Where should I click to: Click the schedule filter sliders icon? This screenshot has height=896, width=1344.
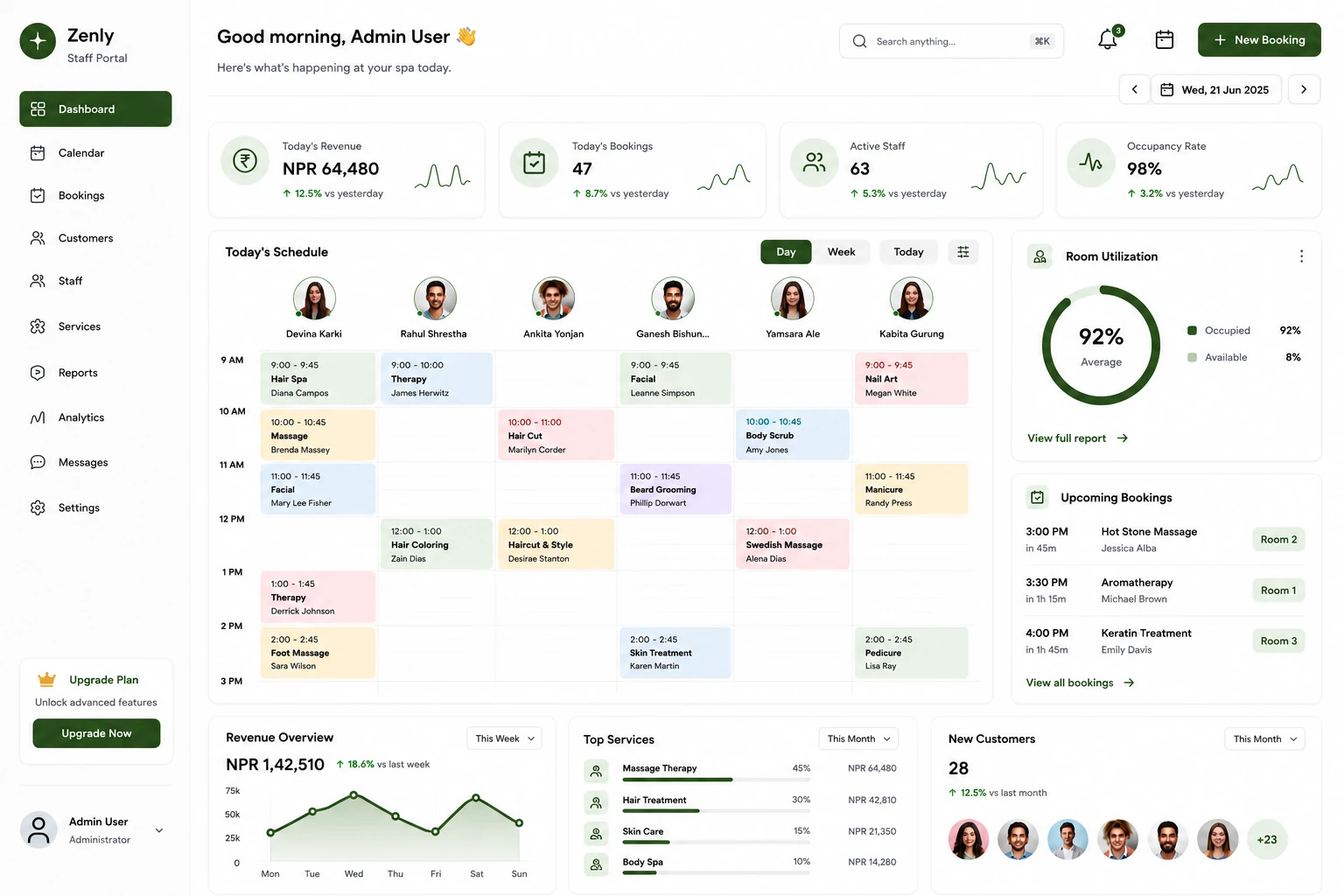tap(963, 252)
